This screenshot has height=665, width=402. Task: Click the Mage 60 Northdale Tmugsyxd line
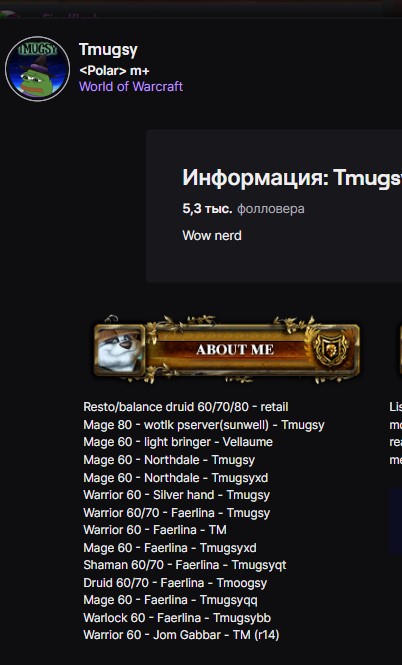tap(176, 478)
